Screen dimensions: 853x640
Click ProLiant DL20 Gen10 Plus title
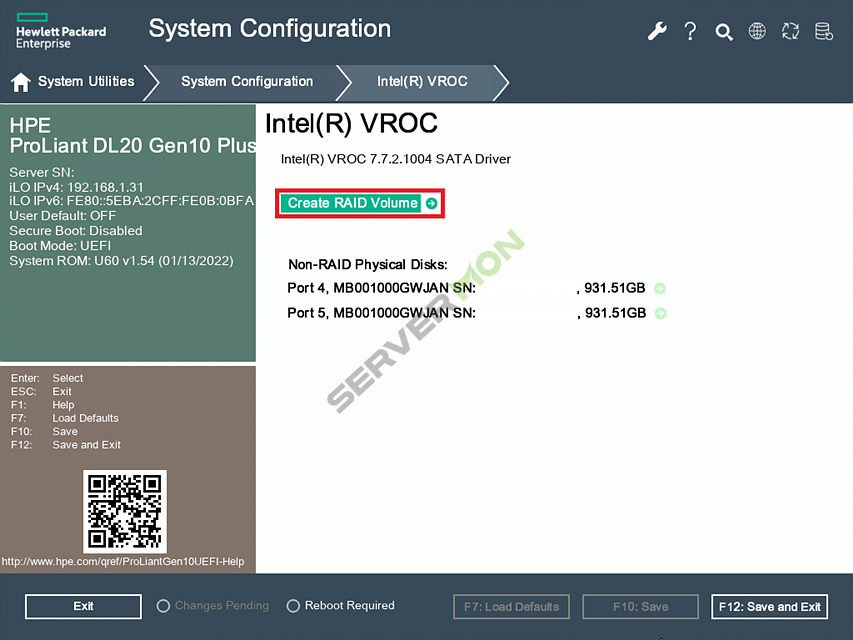click(x=133, y=146)
